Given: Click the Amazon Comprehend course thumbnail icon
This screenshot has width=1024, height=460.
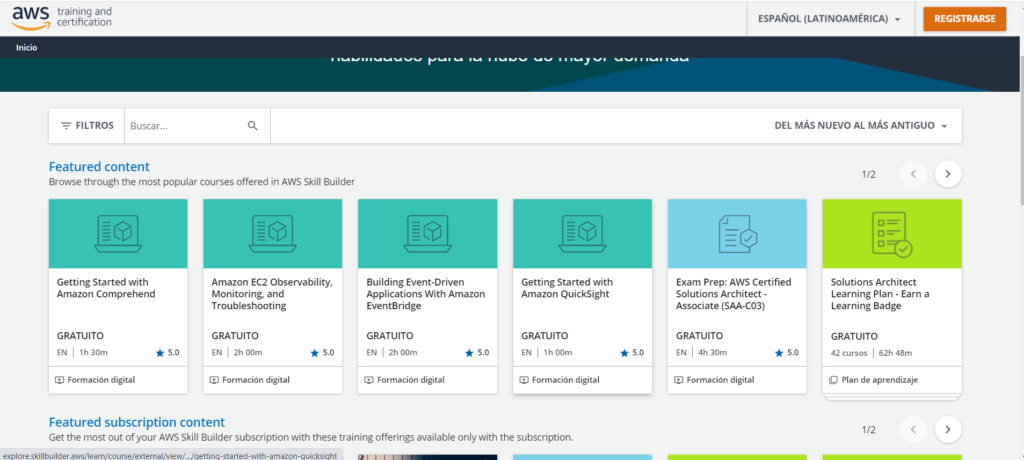Looking at the screenshot, I should 118,233.
